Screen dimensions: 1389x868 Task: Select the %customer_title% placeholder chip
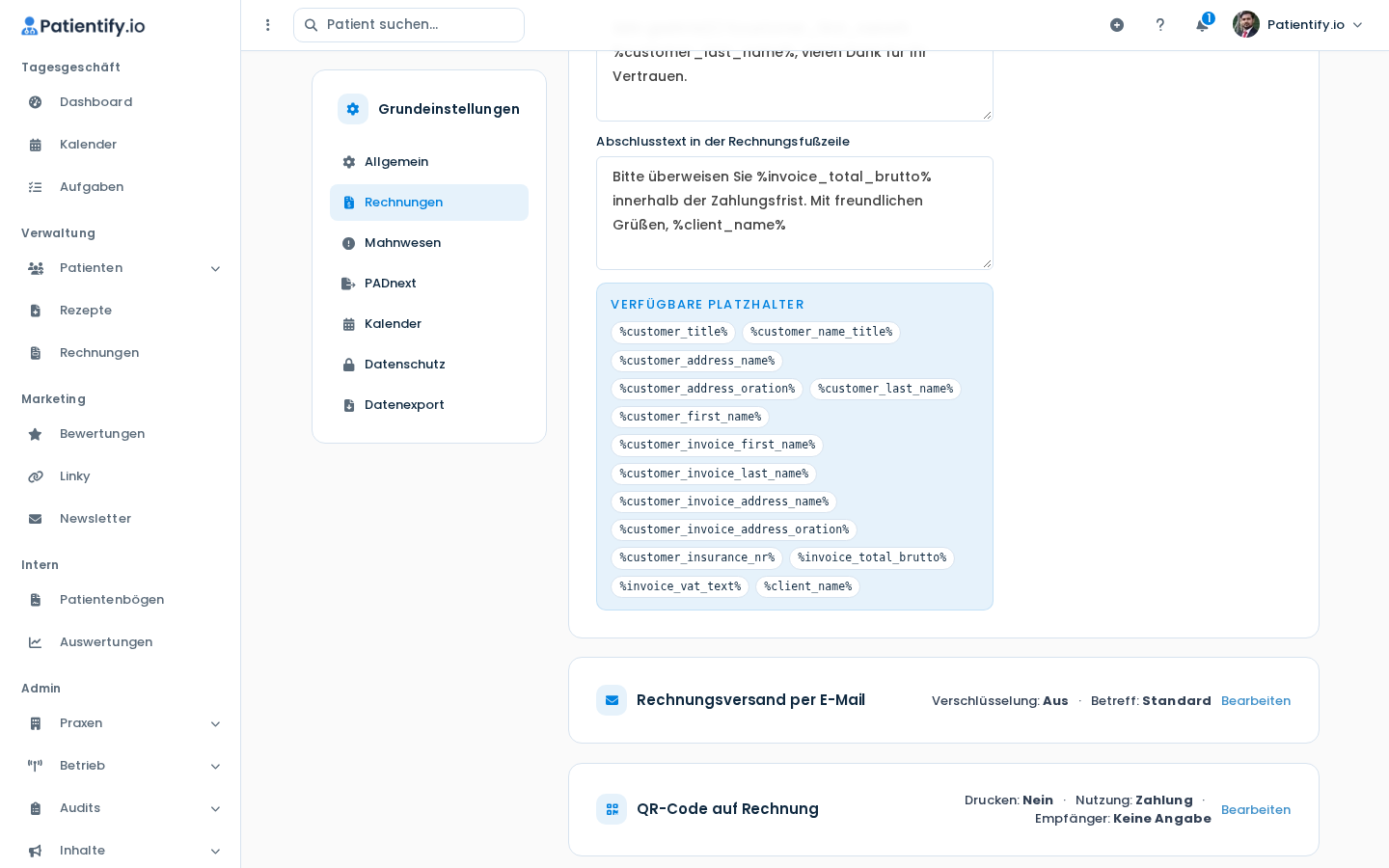[673, 333]
